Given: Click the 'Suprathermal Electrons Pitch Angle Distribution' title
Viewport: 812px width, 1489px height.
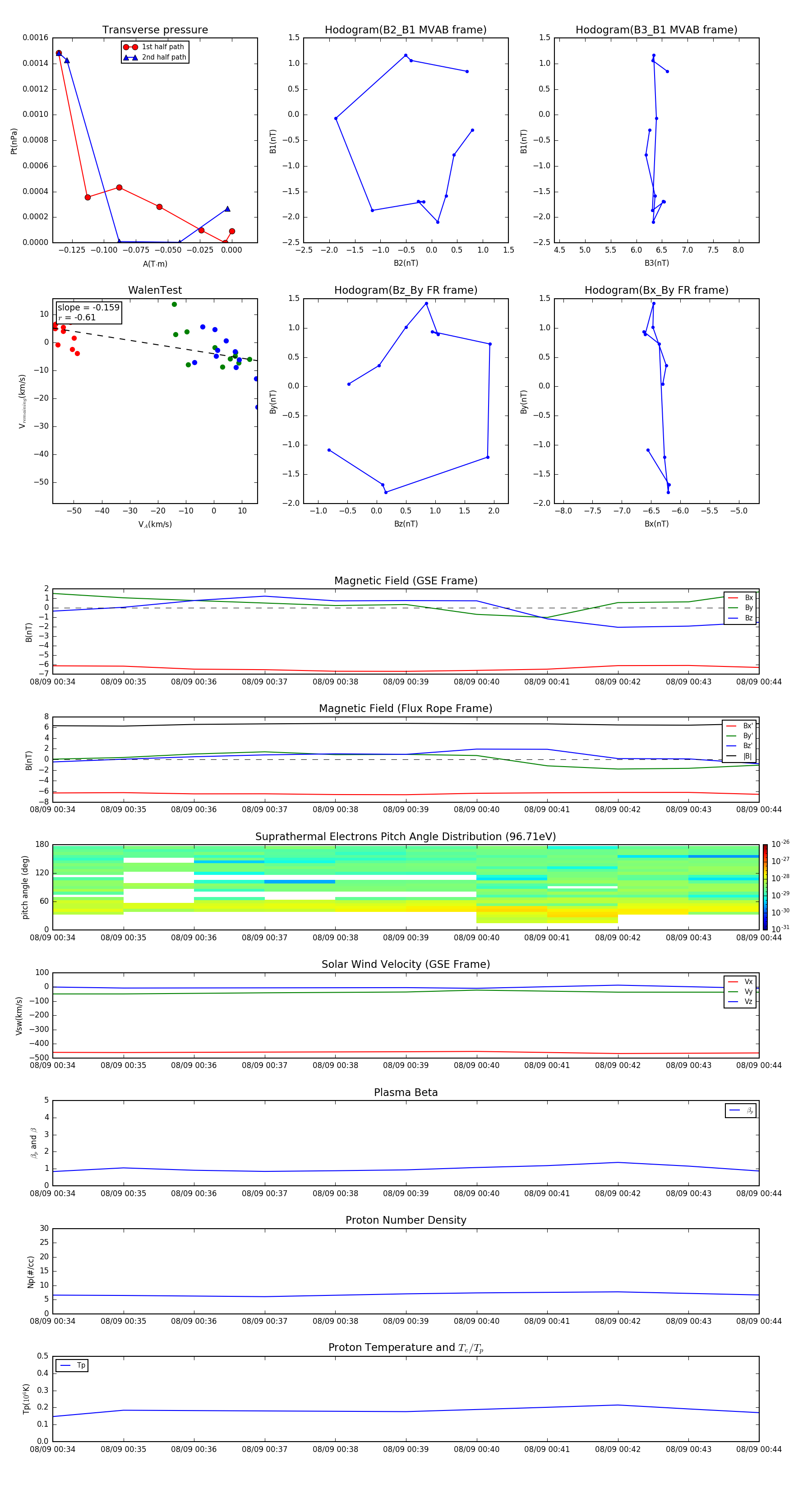Looking at the screenshot, I should [406, 837].
